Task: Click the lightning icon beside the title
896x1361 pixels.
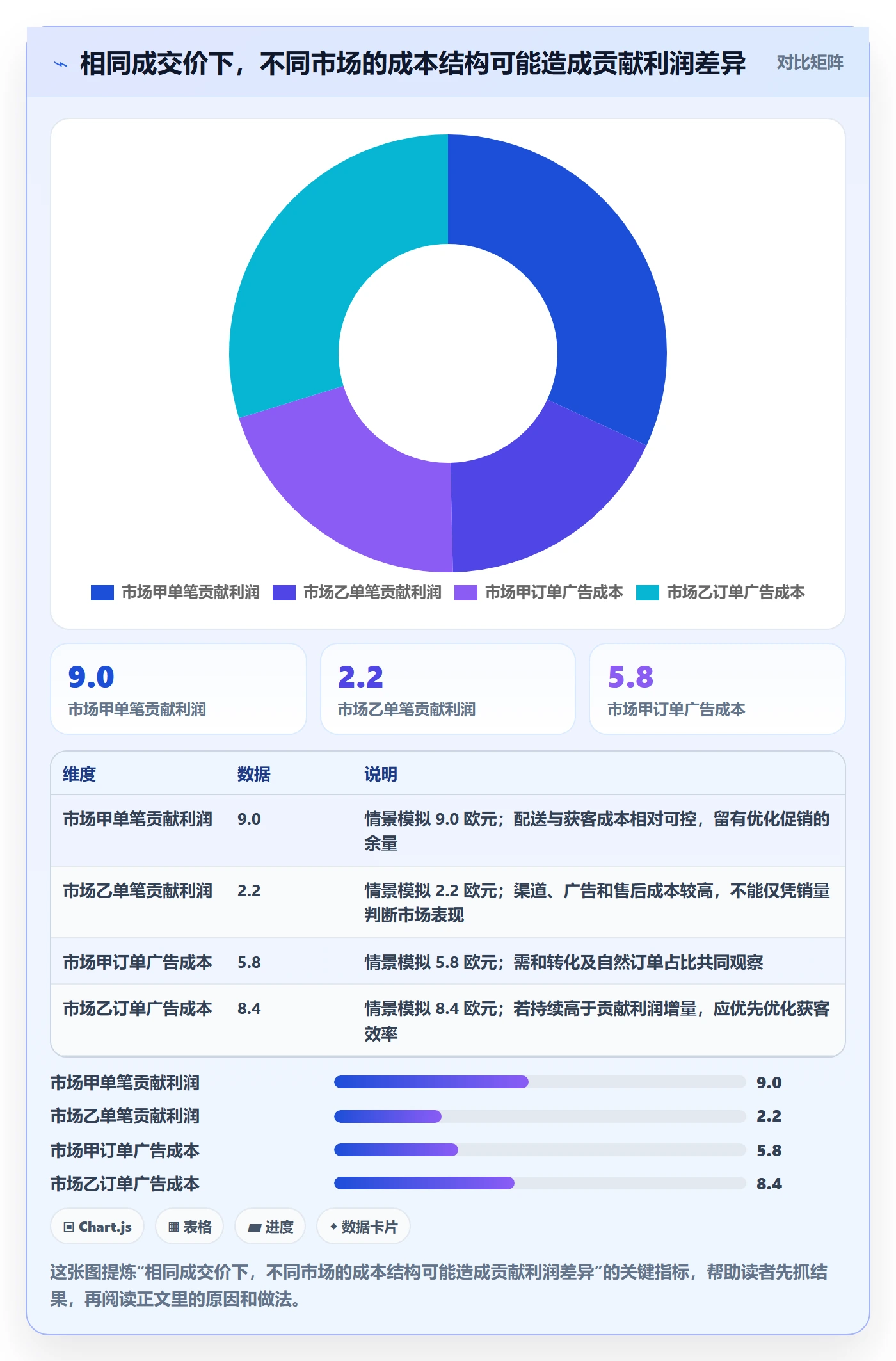Action: 61,64
